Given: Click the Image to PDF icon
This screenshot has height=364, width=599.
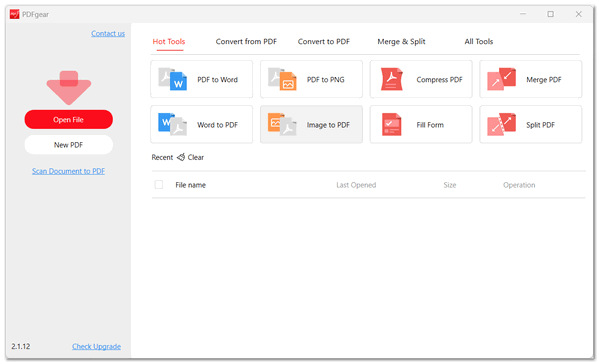Looking at the screenshot, I should (x=282, y=125).
